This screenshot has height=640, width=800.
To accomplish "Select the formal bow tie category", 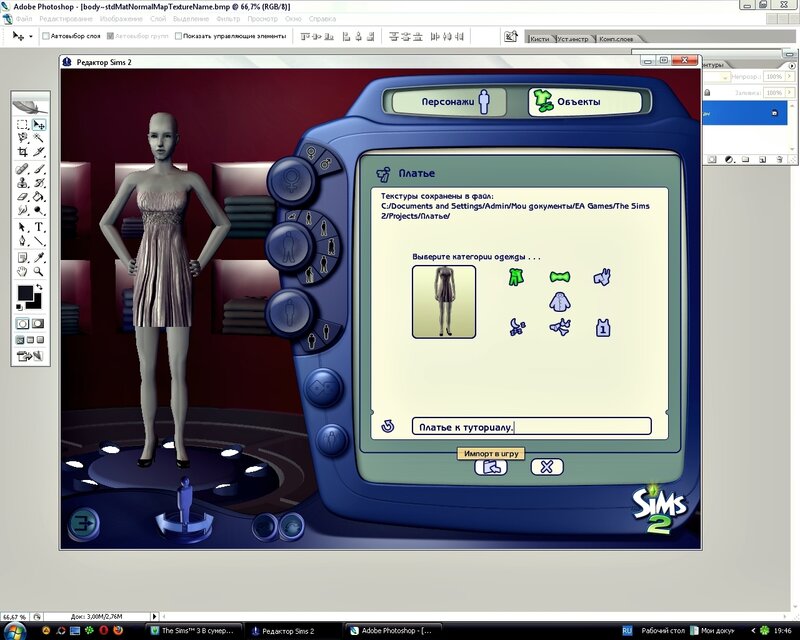I will 559,277.
